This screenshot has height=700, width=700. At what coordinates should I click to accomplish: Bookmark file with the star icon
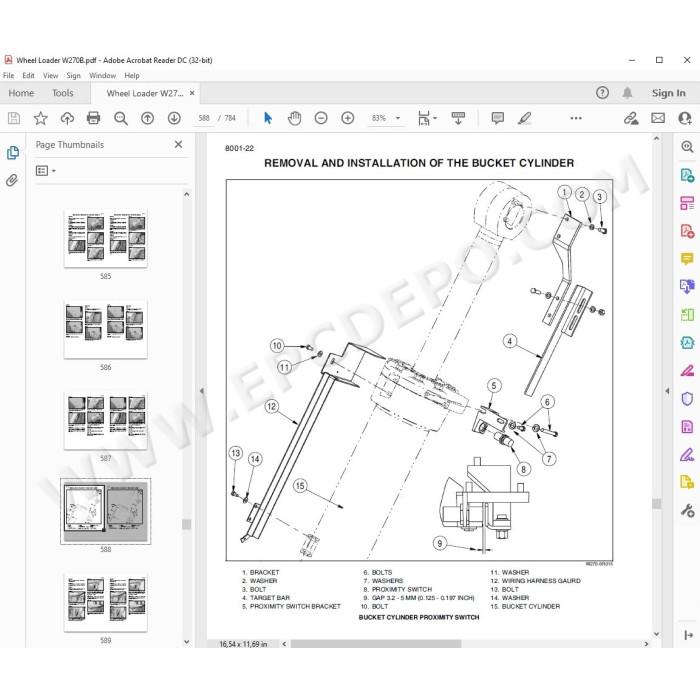click(x=40, y=118)
